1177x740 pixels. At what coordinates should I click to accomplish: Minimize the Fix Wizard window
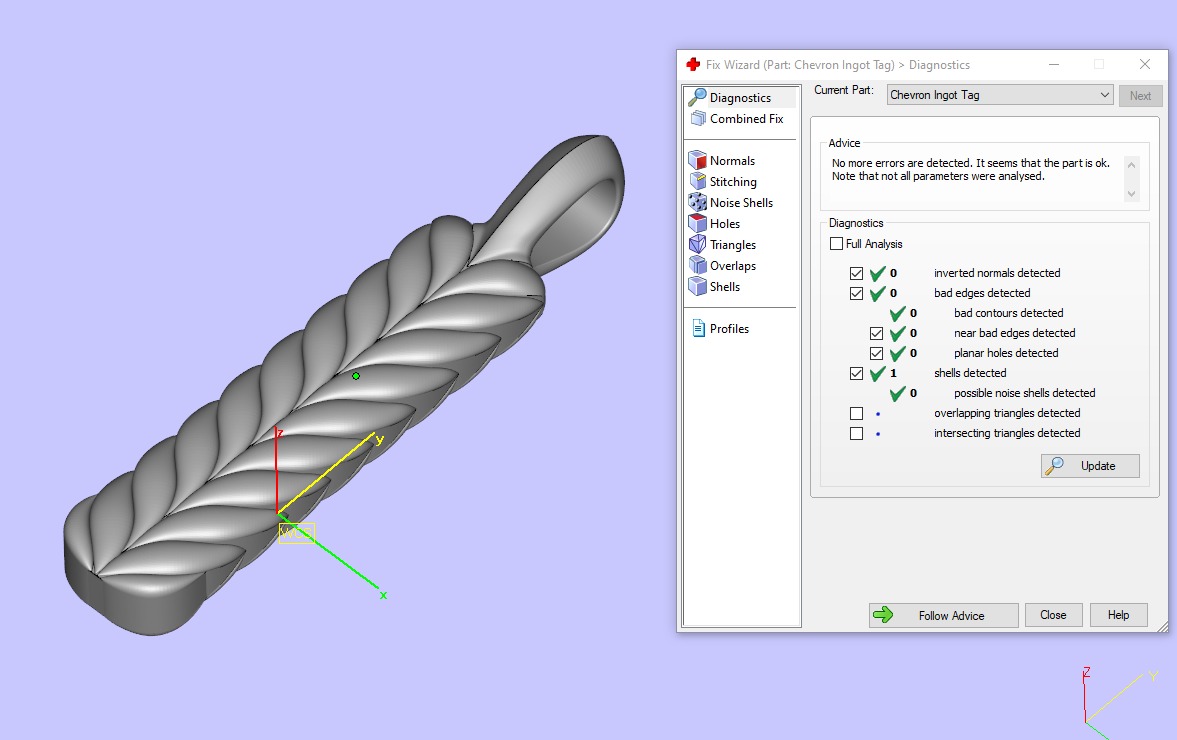[1054, 65]
